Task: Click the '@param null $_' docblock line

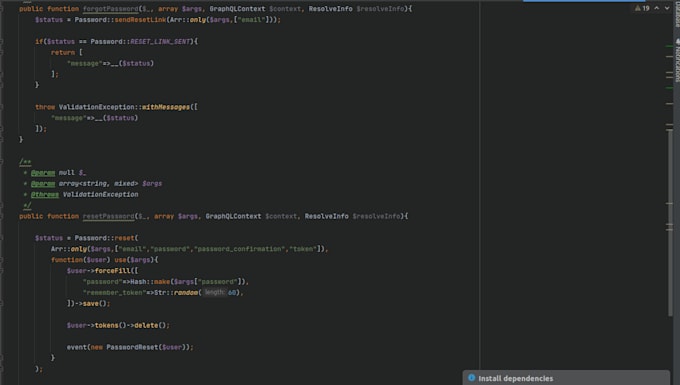Action: pyautogui.click(x=55, y=173)
